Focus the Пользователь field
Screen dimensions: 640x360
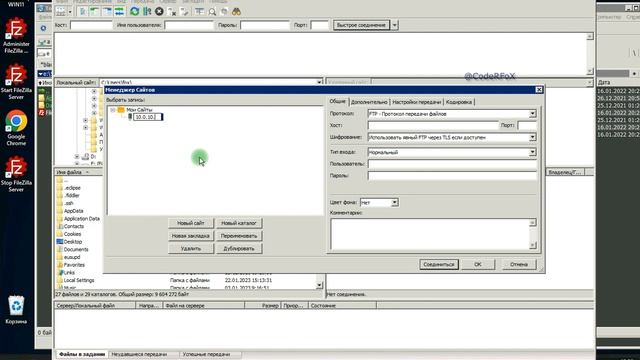(452, 164)
